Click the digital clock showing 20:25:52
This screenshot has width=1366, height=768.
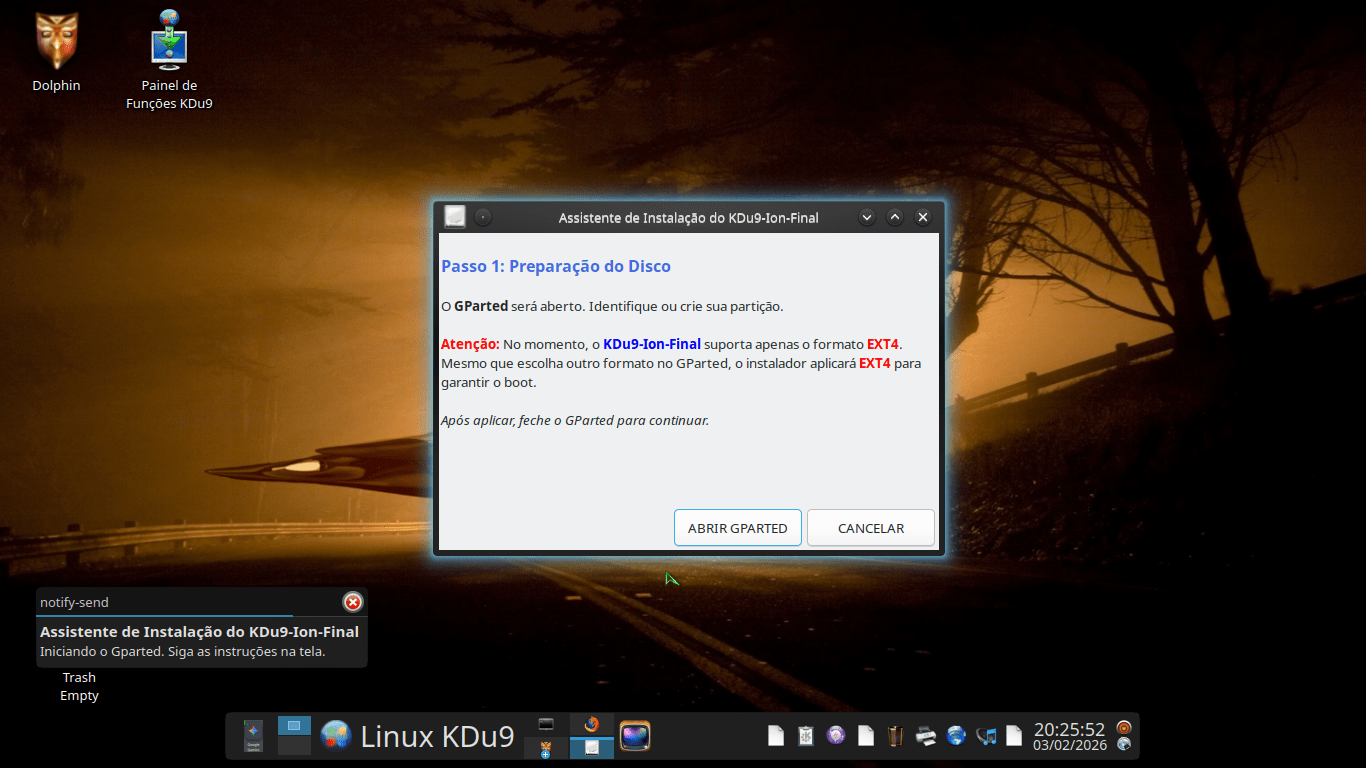pyautogui.click(x=1069, y=736)
